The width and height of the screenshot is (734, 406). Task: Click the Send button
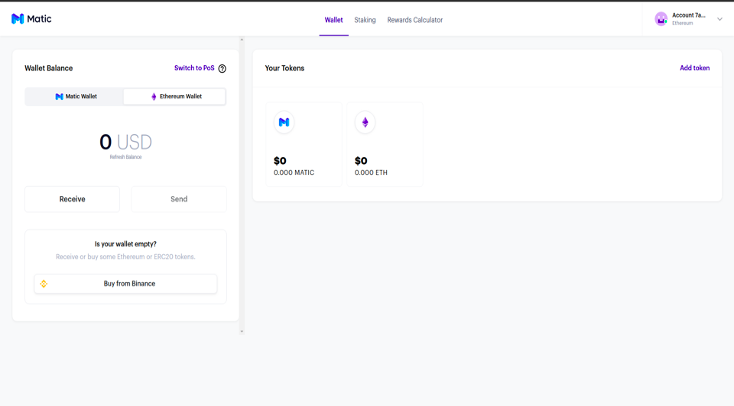tap(179, 199)
